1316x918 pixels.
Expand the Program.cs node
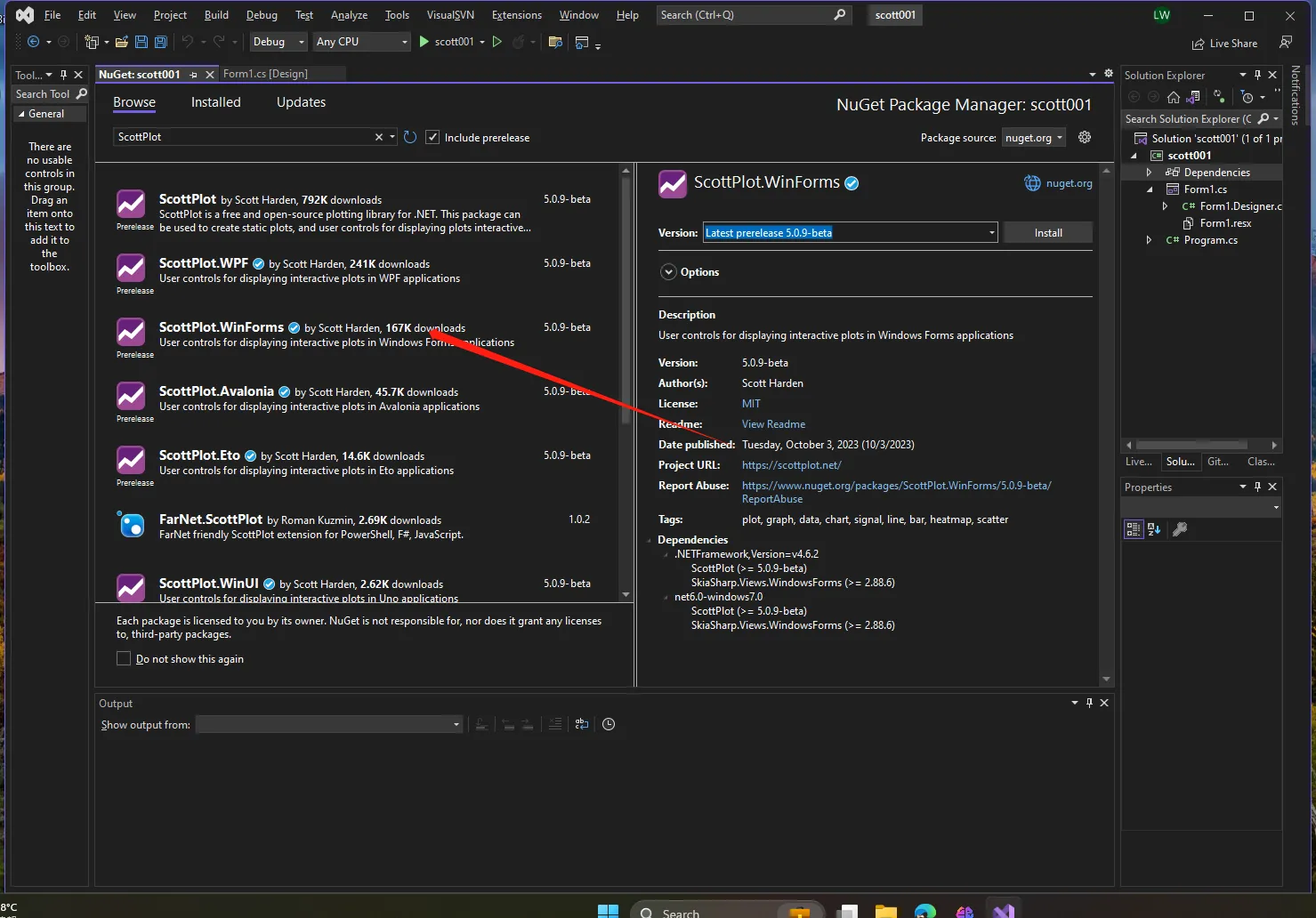(x=1149, y=240)
